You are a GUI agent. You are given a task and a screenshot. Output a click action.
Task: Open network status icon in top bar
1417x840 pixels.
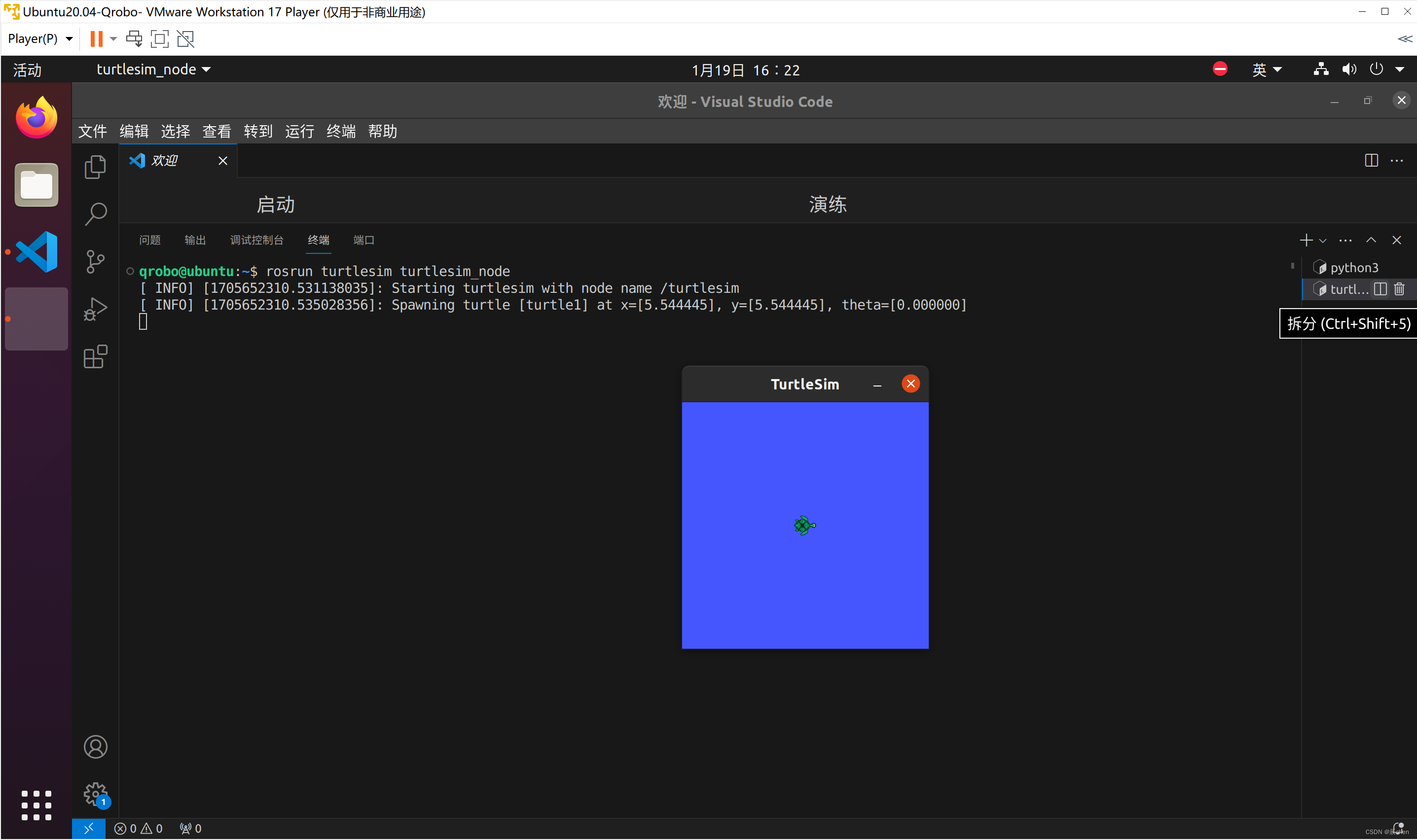click(x=1321, y=70)
